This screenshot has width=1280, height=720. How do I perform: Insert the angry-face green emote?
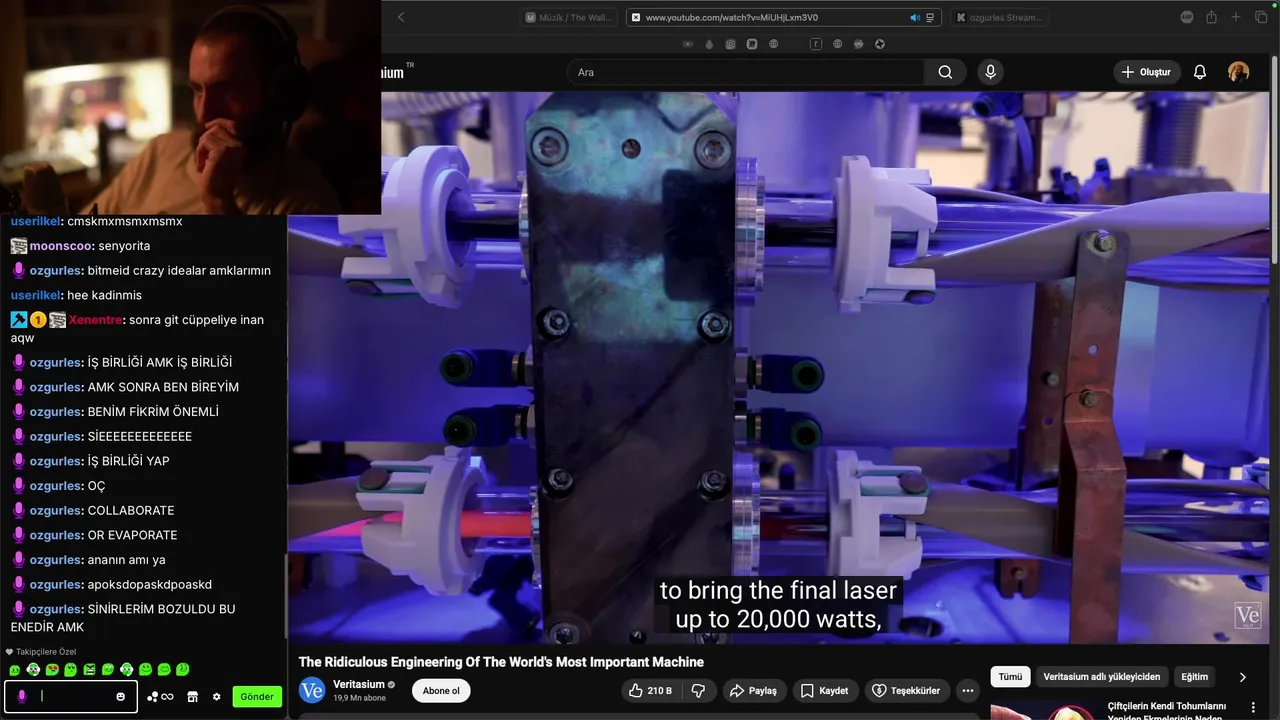click(89, 669)
